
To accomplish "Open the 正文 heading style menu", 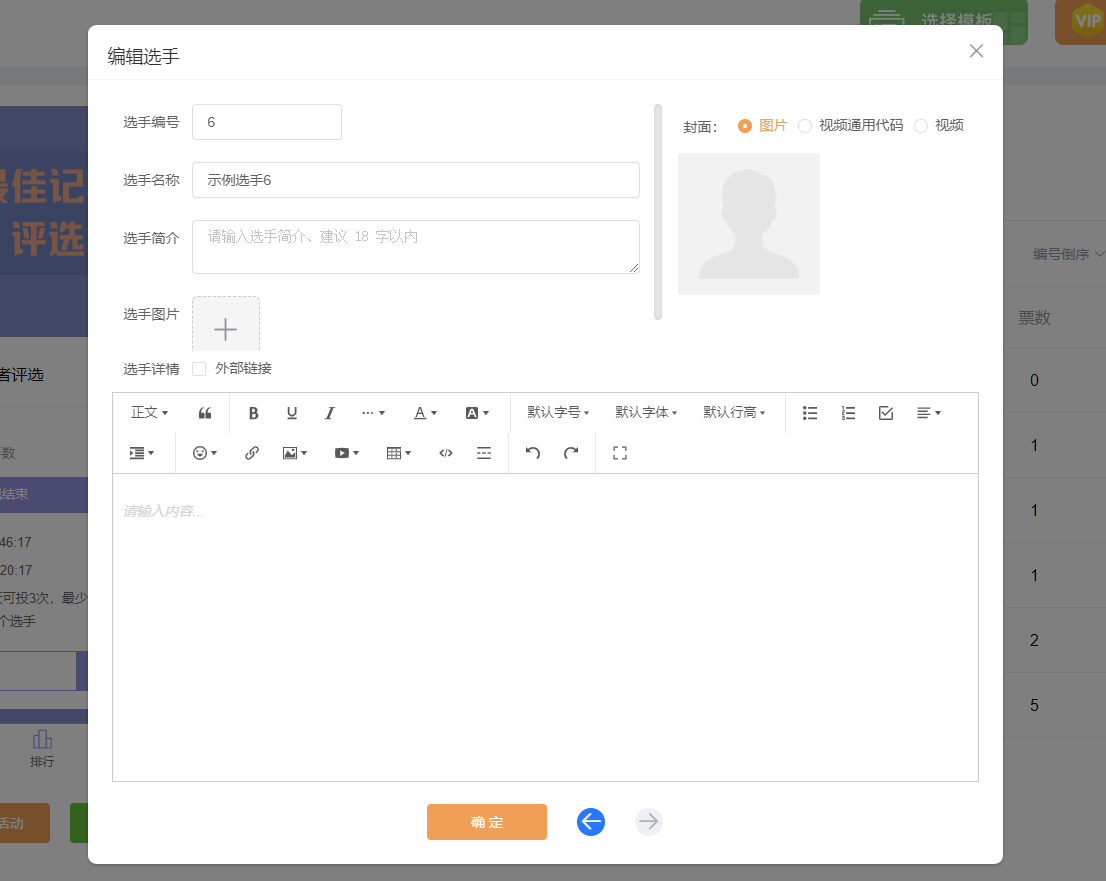I will pos(149,413).
